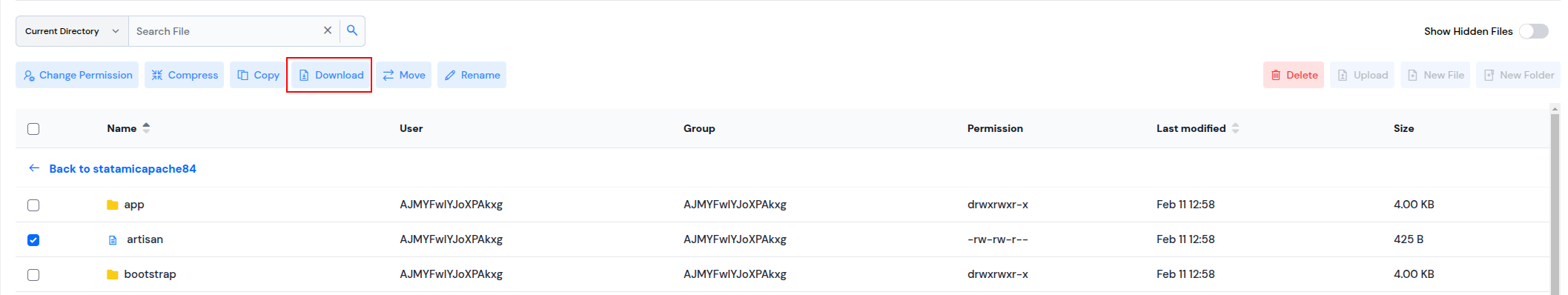
Task: Delete the selected file
Action: 1294,75
